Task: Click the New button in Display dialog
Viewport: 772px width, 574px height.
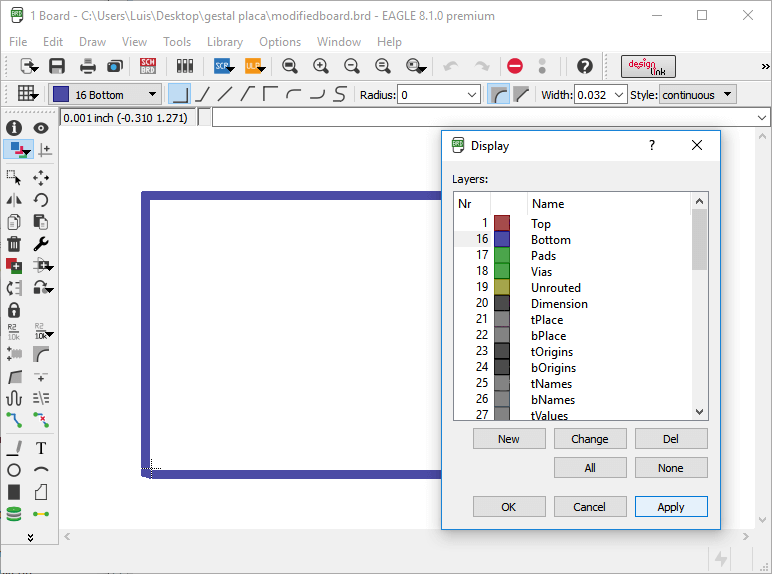Action: click(509, 439)
